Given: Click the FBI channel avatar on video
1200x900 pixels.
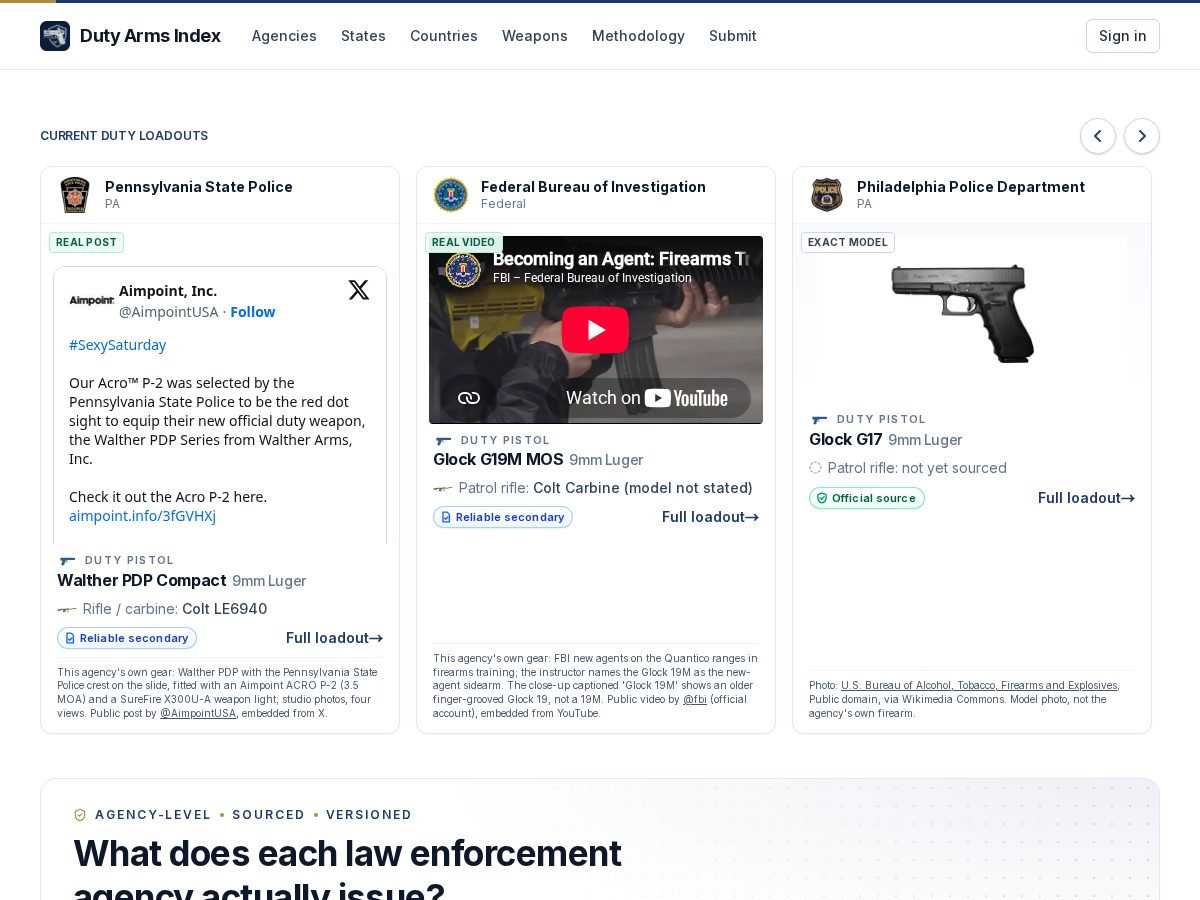Looking at the screenshot, I should coord(463,269).
